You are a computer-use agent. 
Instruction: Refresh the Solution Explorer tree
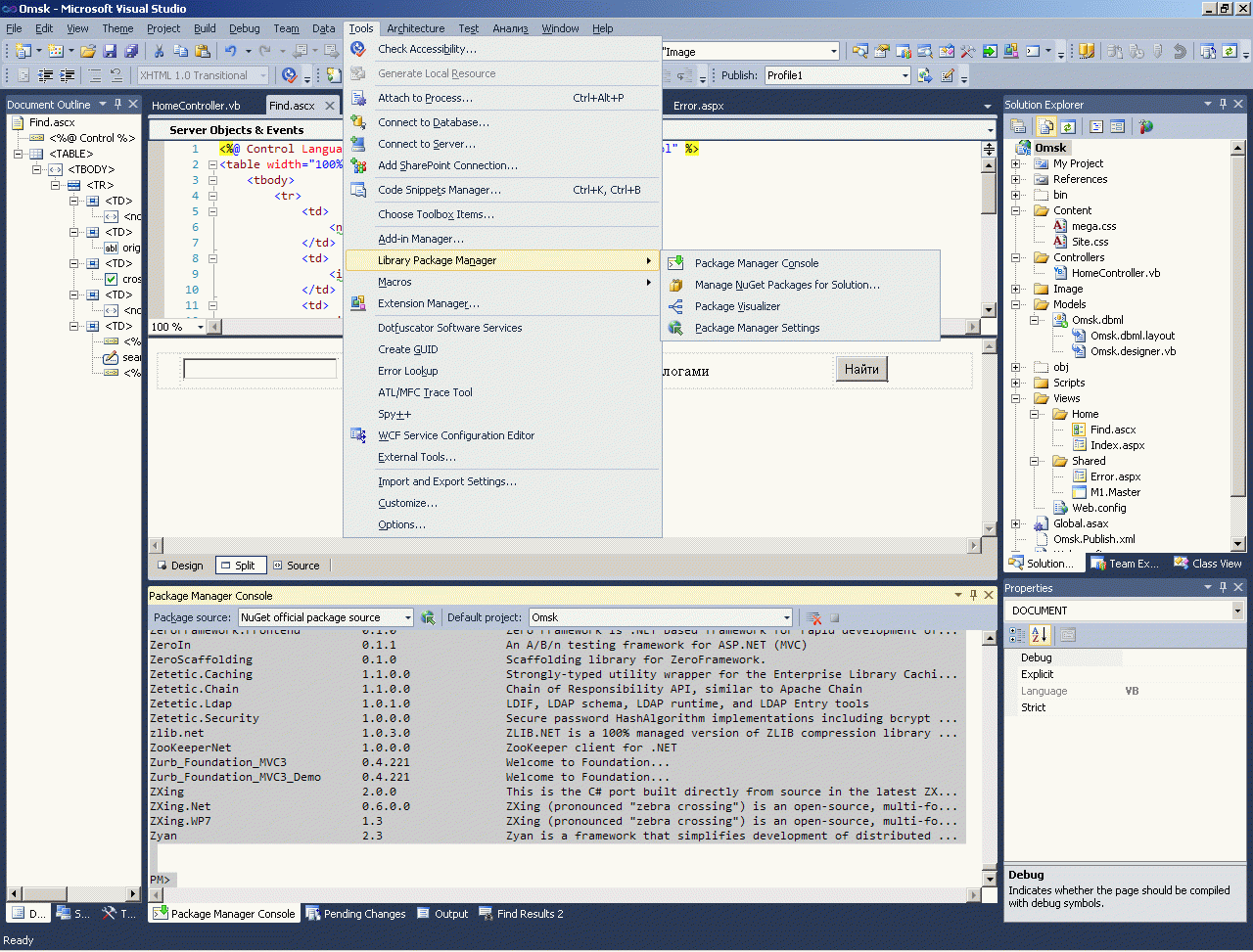point(1068,126)
